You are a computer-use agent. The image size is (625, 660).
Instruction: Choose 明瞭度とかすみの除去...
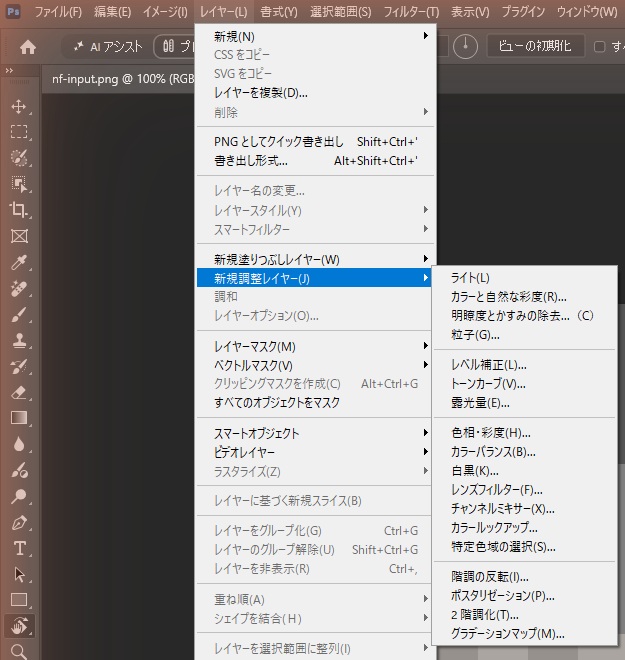pos(524,315)
